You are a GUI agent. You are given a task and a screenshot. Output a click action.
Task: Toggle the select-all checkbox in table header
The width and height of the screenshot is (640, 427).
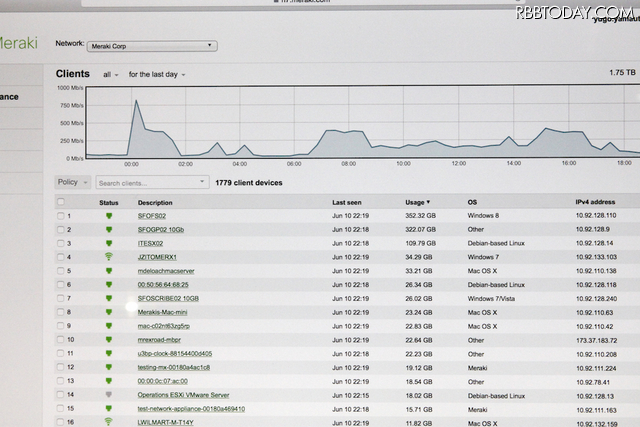point(61,202)
